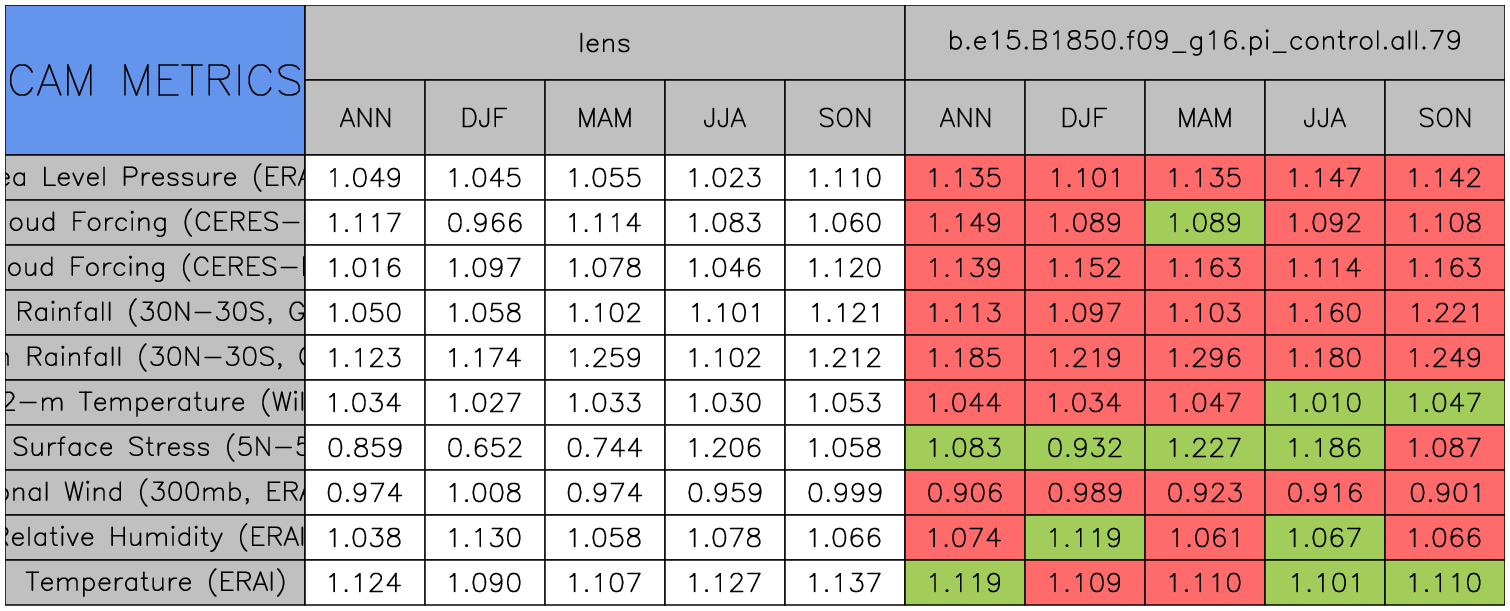1510x611 pixels.
Task: Select the Surface Stress row label
Action: 155,447
